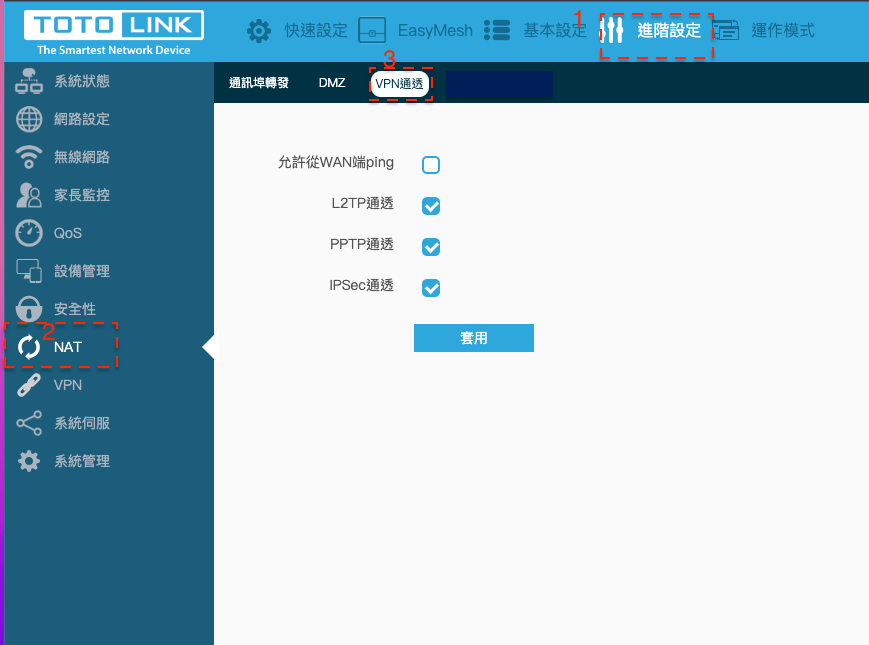Click the 允許從WAN端ping label text
Viewport: 869px width, 645px height.
(x=336, y=162)
